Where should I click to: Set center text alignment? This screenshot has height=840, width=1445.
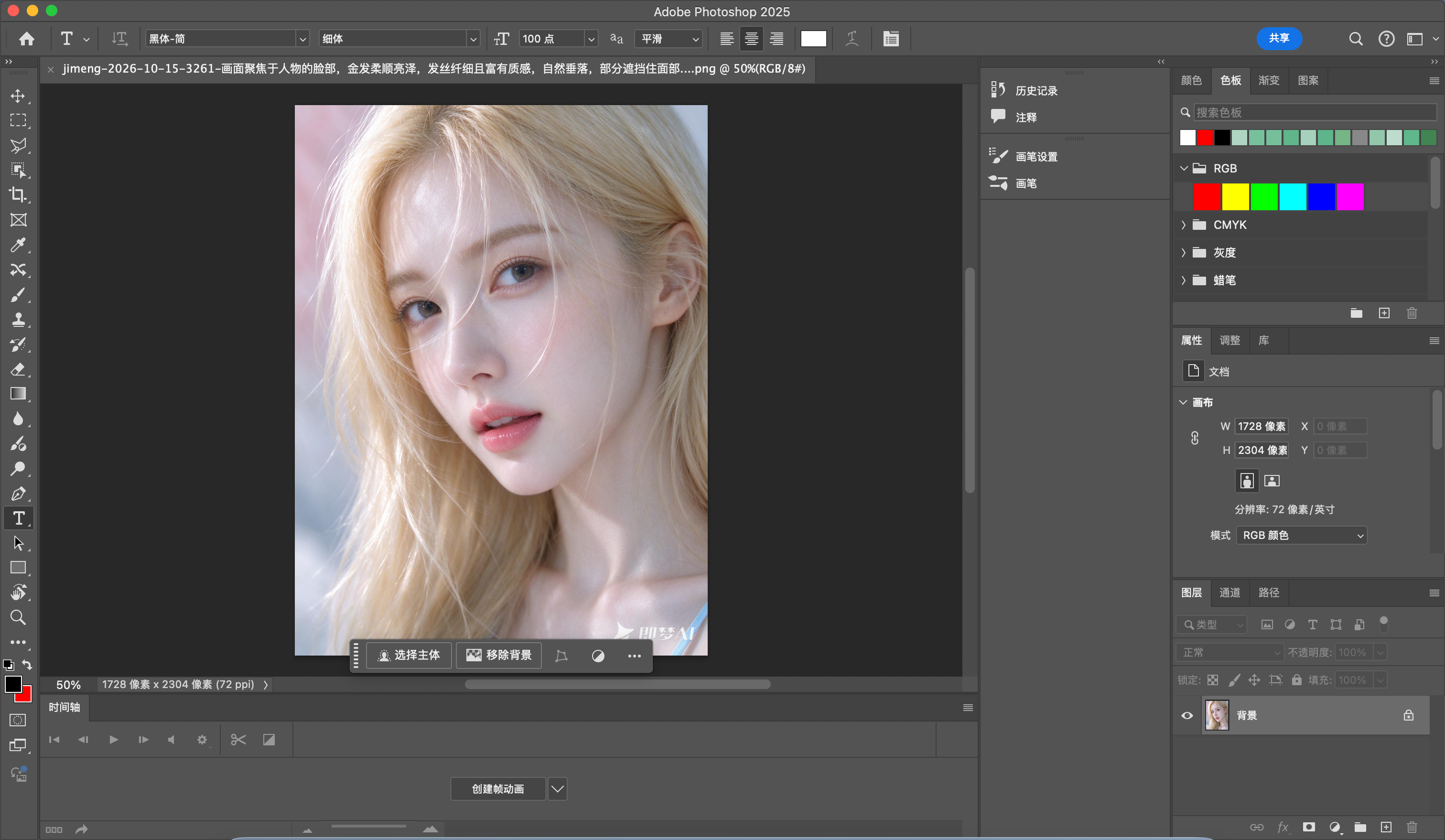coord(751,38)
